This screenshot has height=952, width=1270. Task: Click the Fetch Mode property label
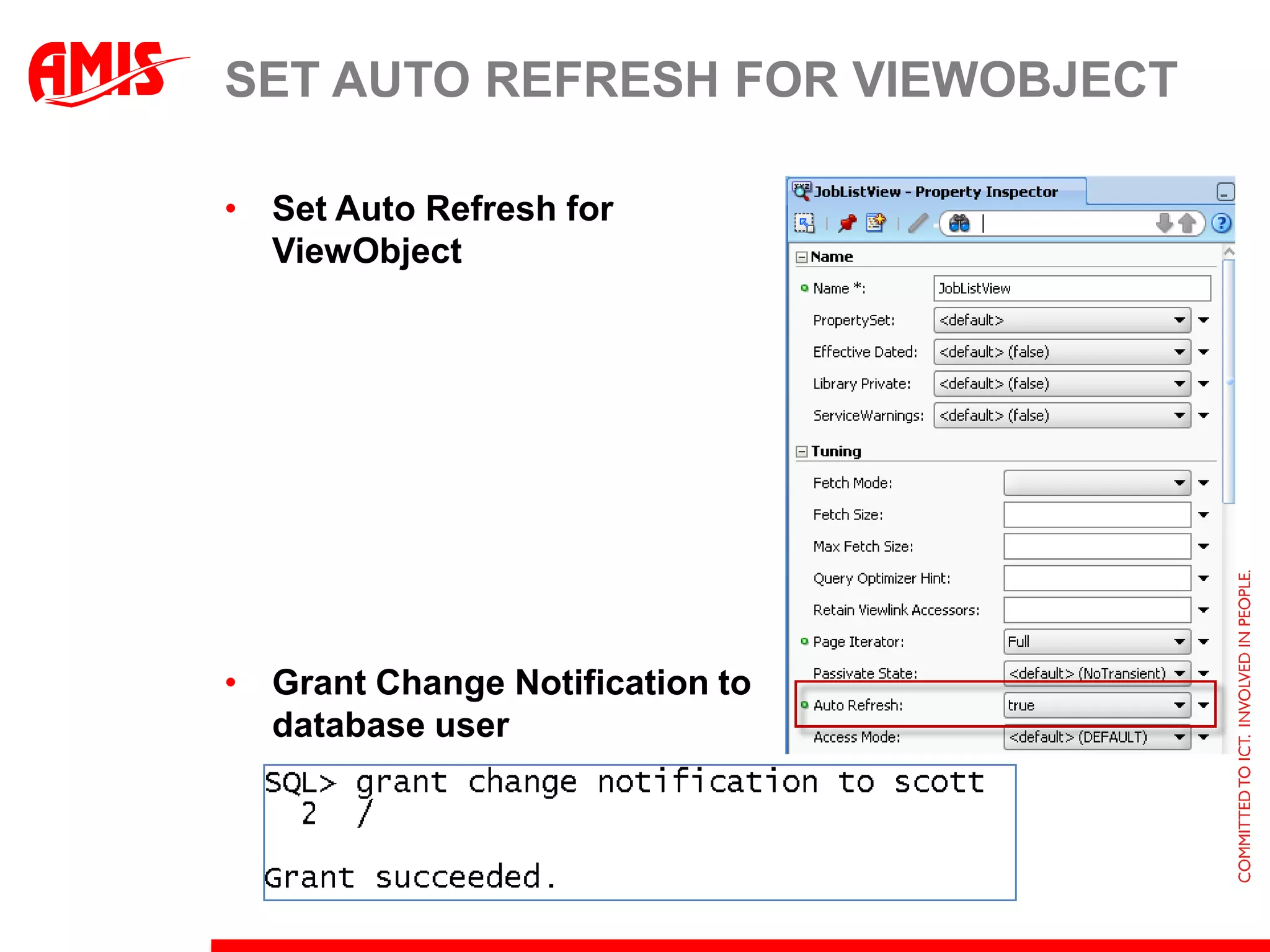853,483
